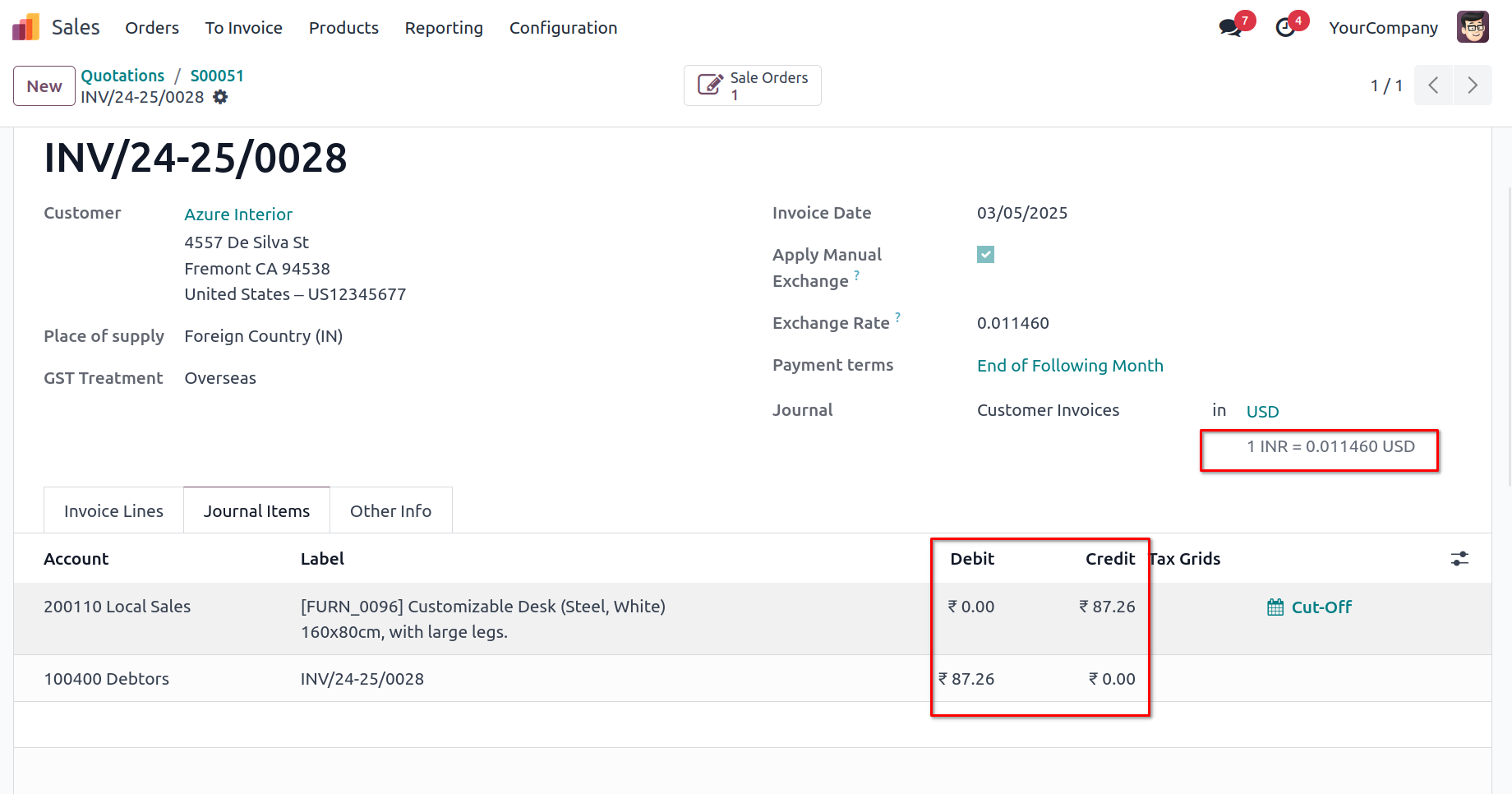Click the New button
The width and height of the screenshot is (1512, 794).
point(44,86)
